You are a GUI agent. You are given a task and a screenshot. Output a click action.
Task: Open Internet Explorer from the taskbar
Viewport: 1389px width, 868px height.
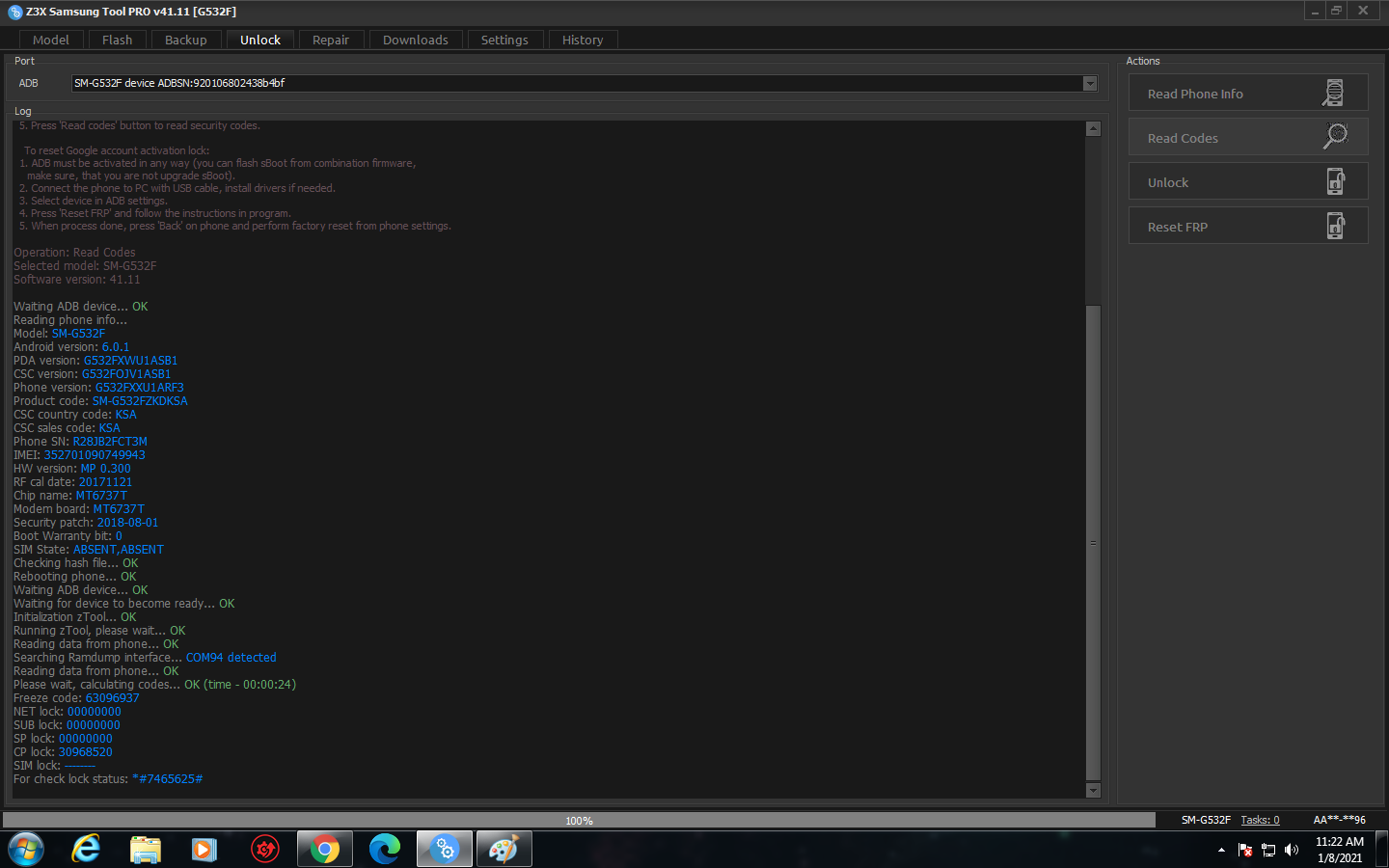(87, 849)
